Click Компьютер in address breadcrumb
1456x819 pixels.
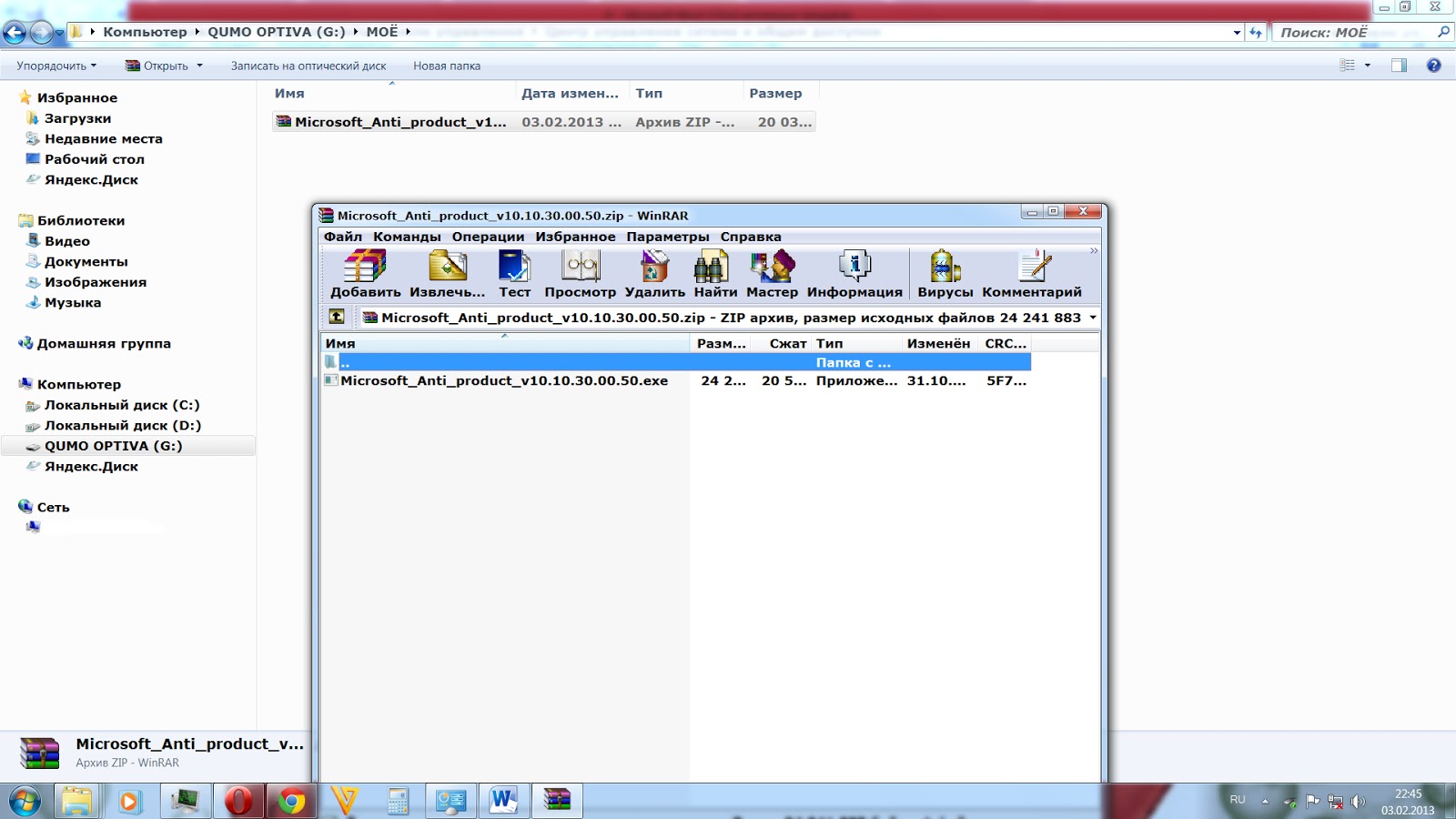tap(145, 31)
